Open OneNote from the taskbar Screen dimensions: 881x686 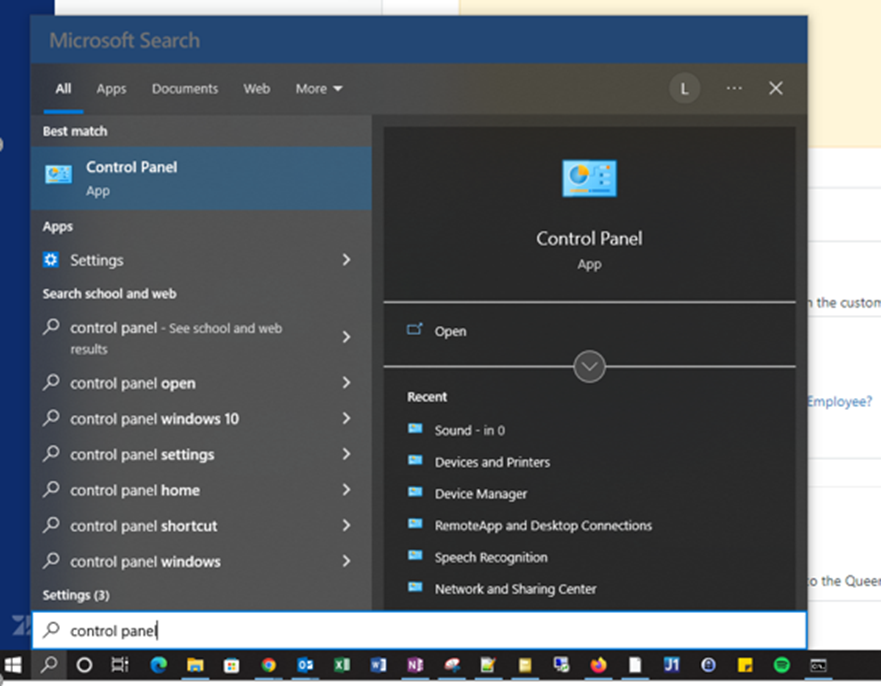pyautogui.click(x=415, y=665)
